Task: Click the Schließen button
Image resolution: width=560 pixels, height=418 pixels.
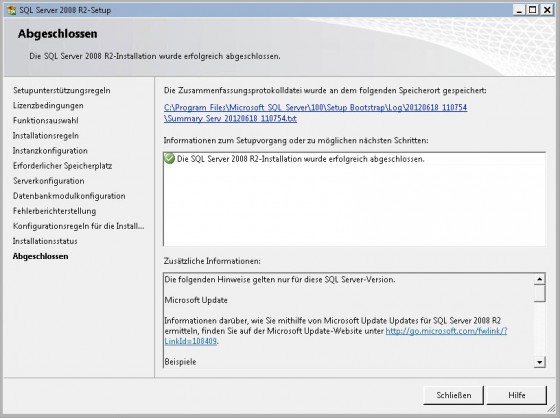Action: 454,395
